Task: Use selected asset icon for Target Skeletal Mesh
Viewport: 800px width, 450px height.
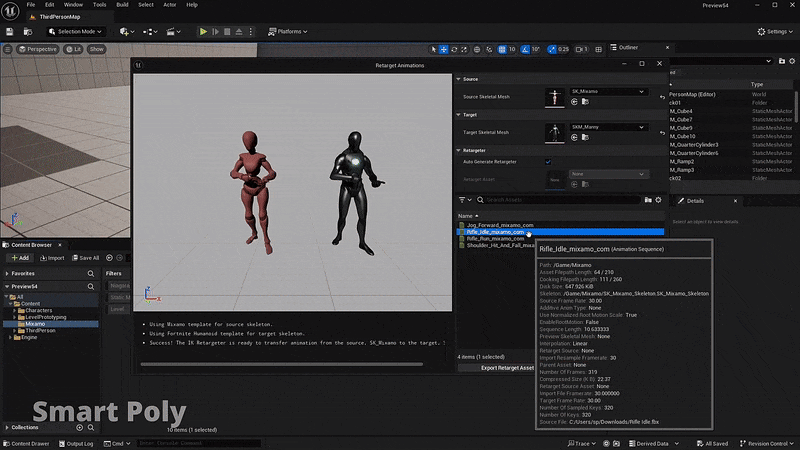Action: tap(574, 138)
